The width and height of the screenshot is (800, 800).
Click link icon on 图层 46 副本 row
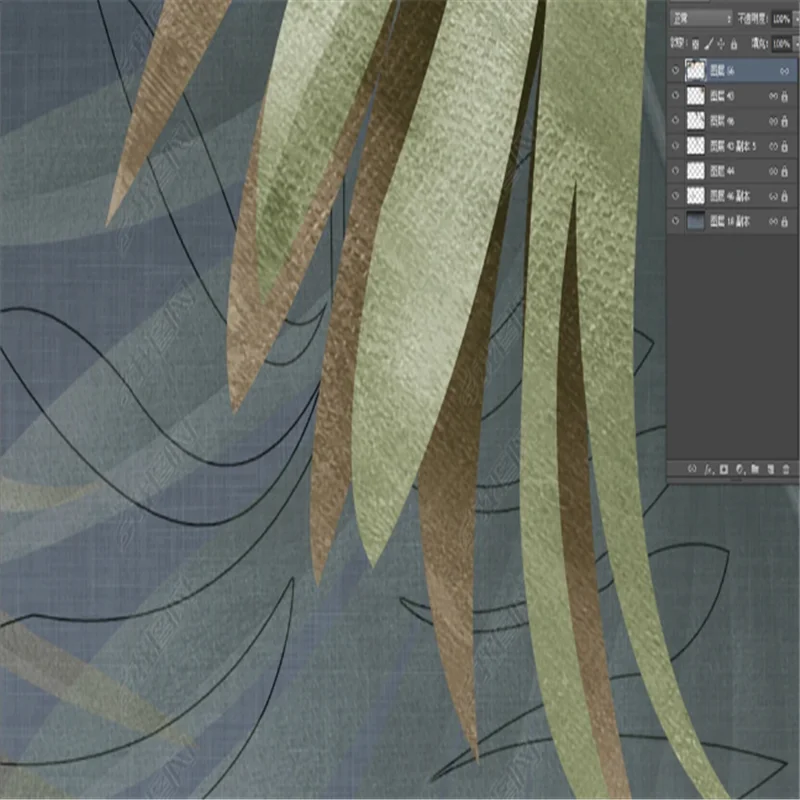pos(773,196)
